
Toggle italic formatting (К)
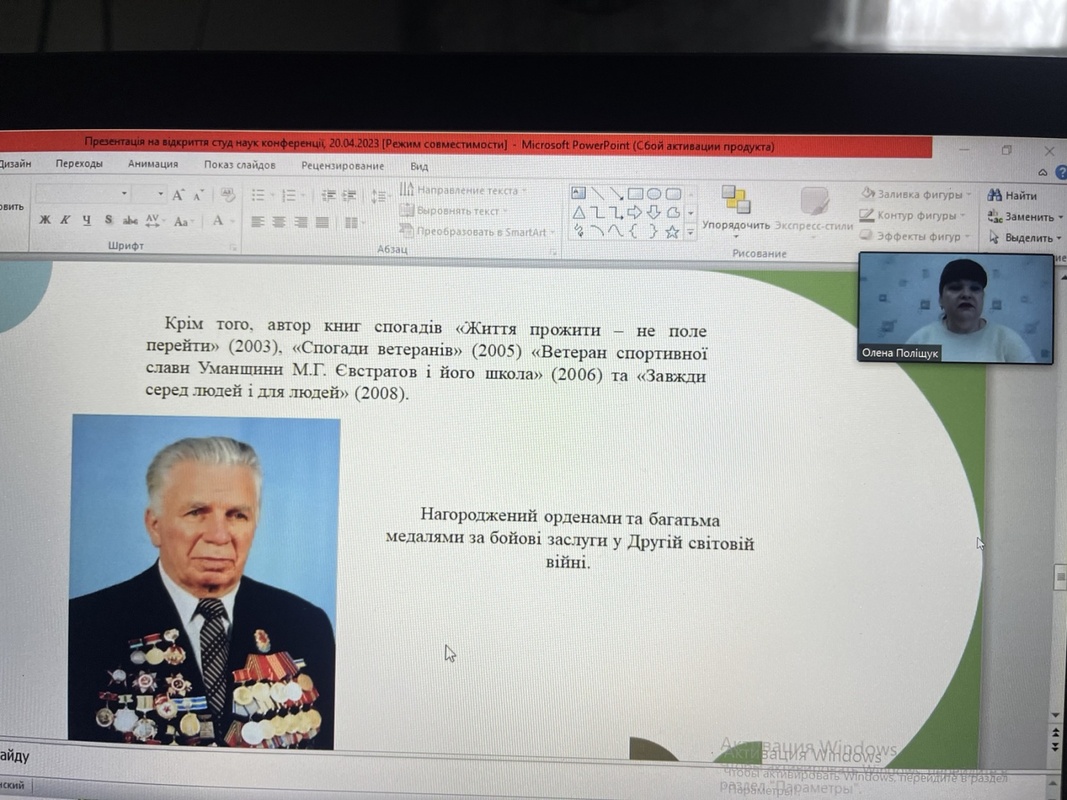tap(65, 220)
